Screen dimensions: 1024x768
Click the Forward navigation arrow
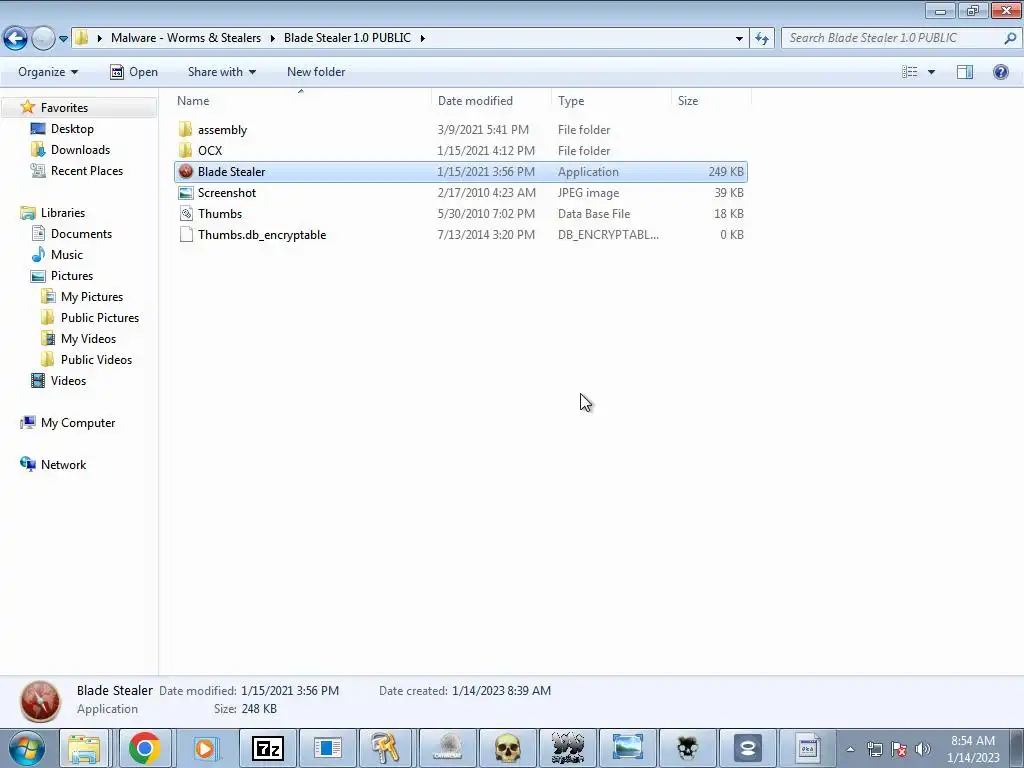point(43,38)
